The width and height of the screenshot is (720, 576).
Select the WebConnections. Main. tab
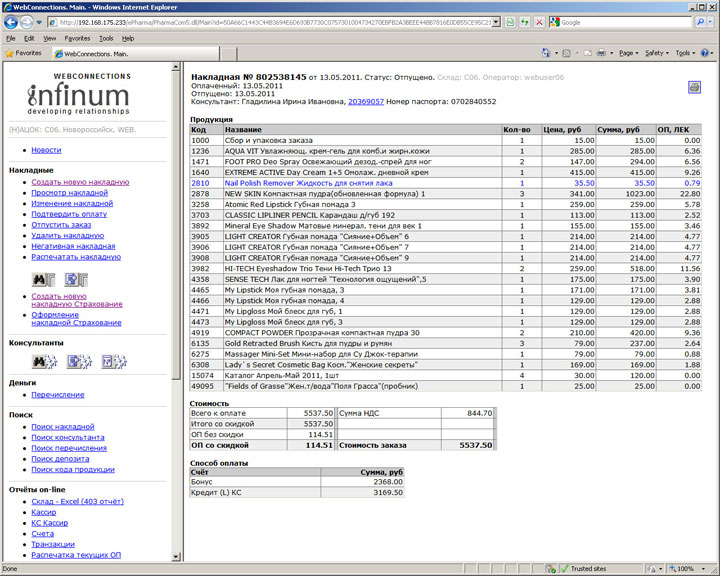135,54
